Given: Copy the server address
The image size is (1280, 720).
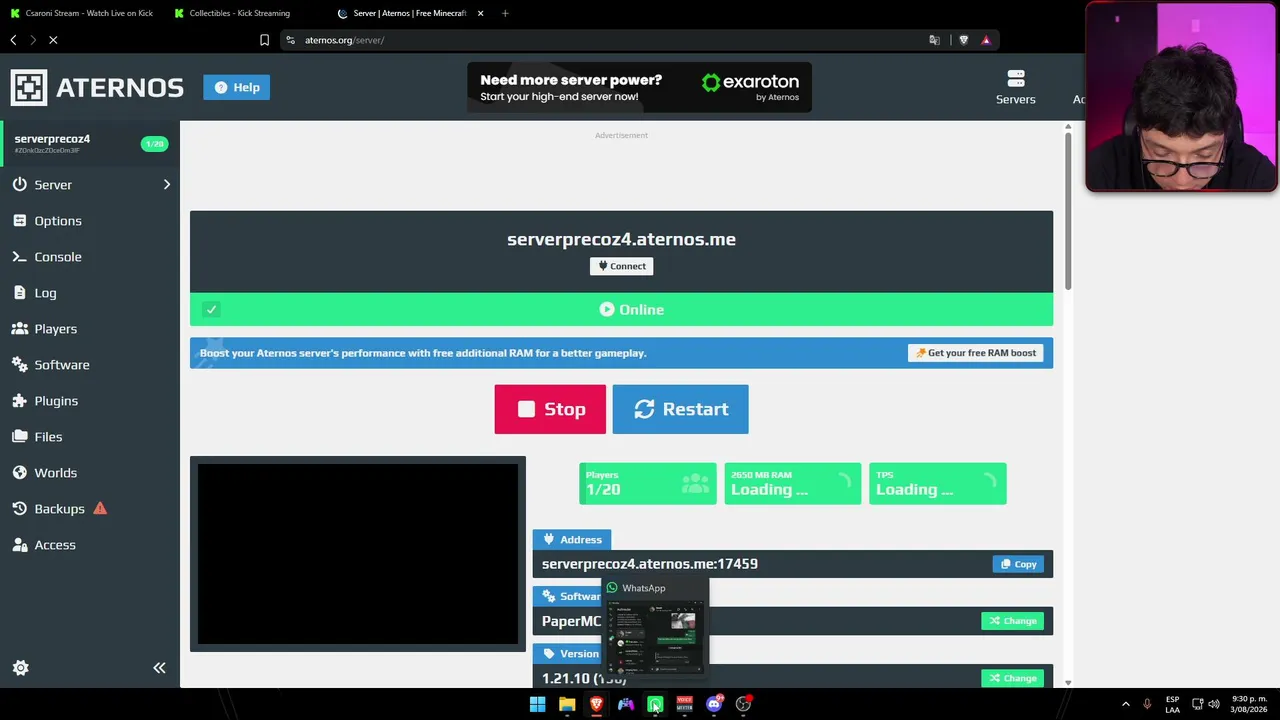Looking at the screenshot, I should (x=1018, y=564).
